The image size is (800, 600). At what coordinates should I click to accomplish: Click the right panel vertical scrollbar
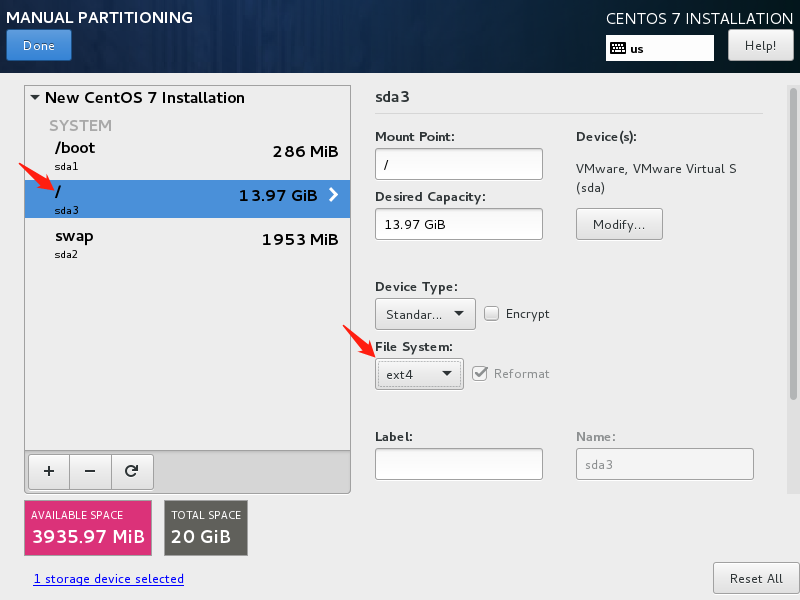point(793,244)
